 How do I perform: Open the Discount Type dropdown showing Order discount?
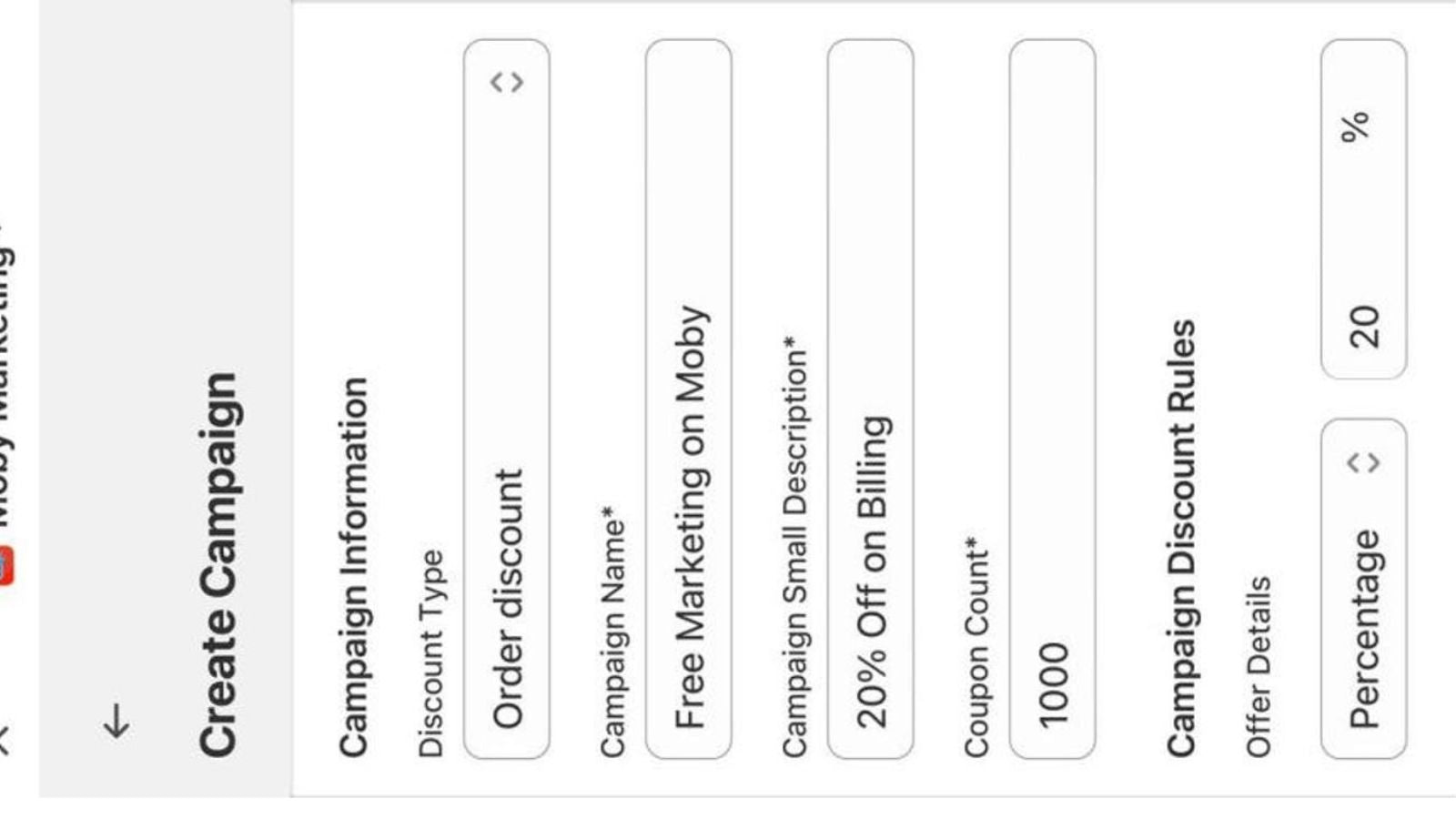[x=507, y=399]
